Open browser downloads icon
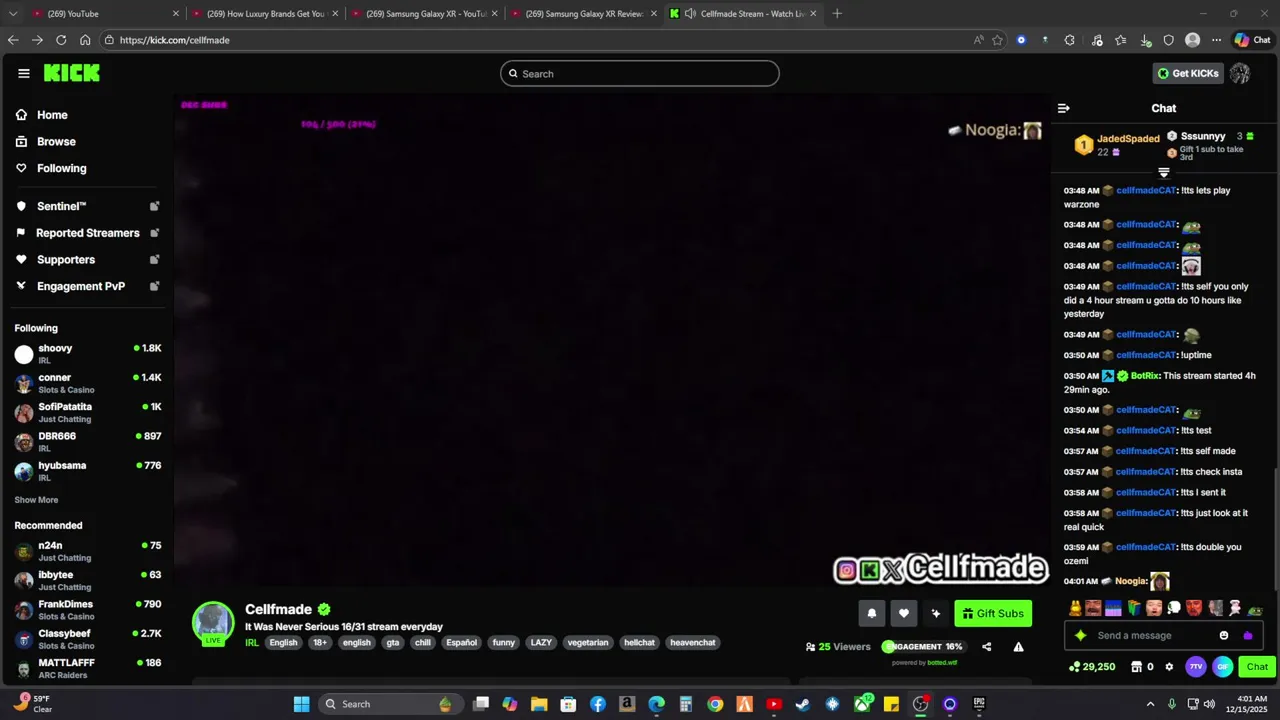Image resolution: width=1280 pixels, height=720 pixels. 1144,40
